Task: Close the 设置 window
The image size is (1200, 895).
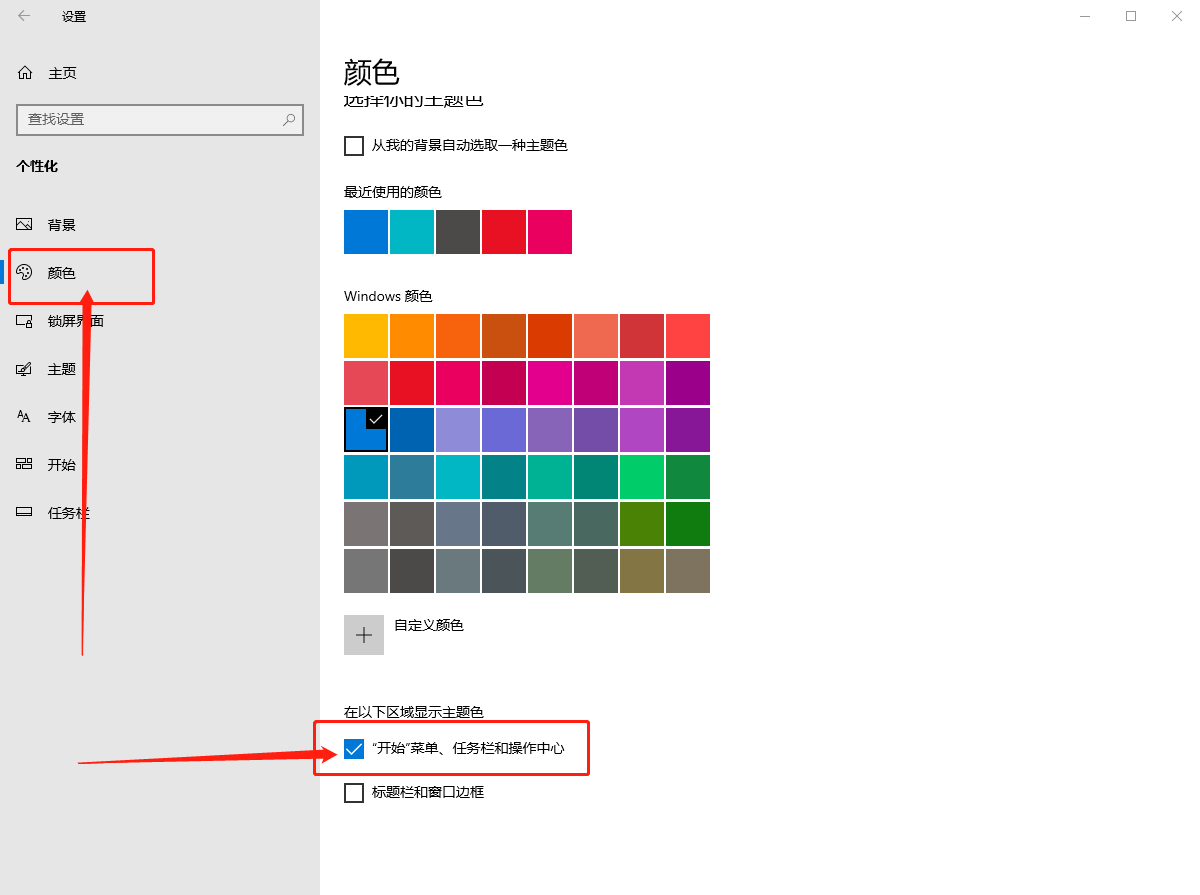Action: pos(1177,16)
